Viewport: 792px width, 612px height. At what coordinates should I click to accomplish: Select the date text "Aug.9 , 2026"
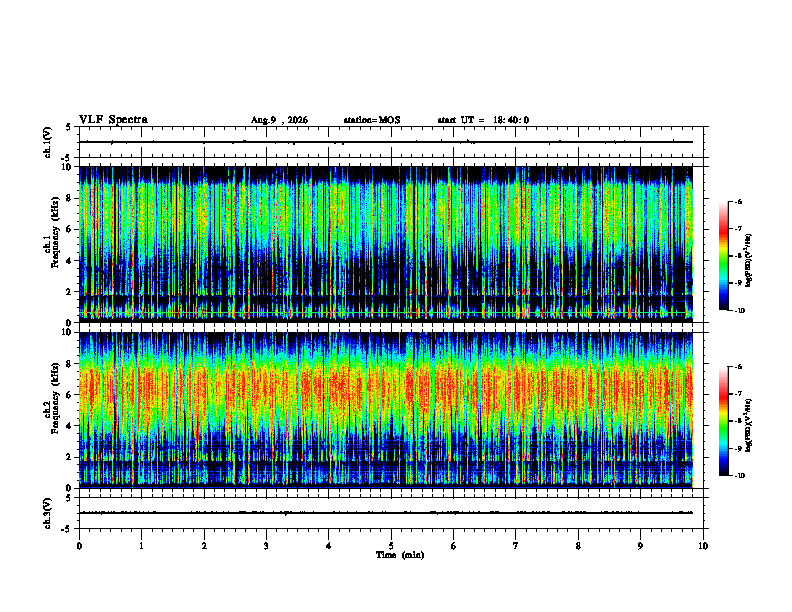279,120
